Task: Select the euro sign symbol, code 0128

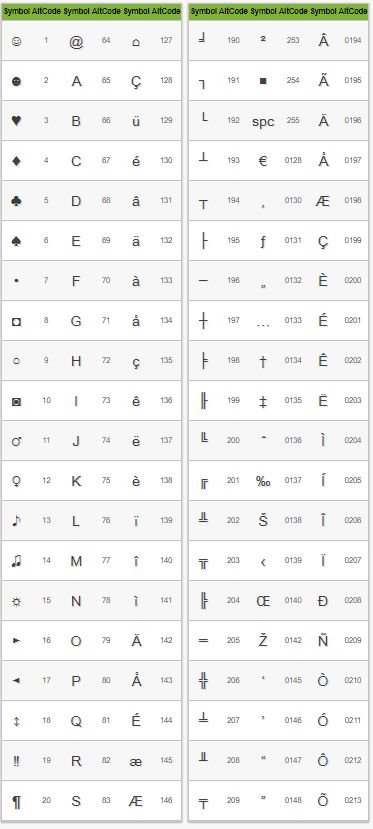Action: tap(263, 161)
